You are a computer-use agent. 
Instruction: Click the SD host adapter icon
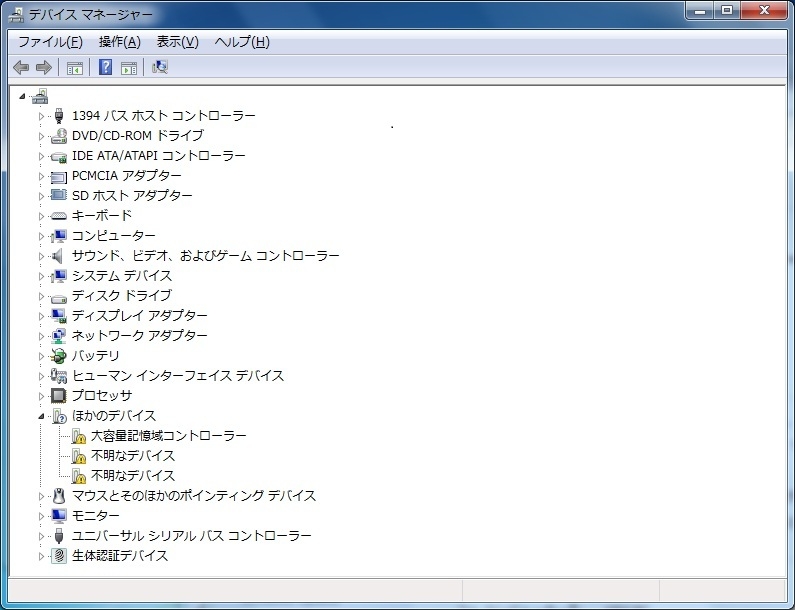tap(59, 195)
